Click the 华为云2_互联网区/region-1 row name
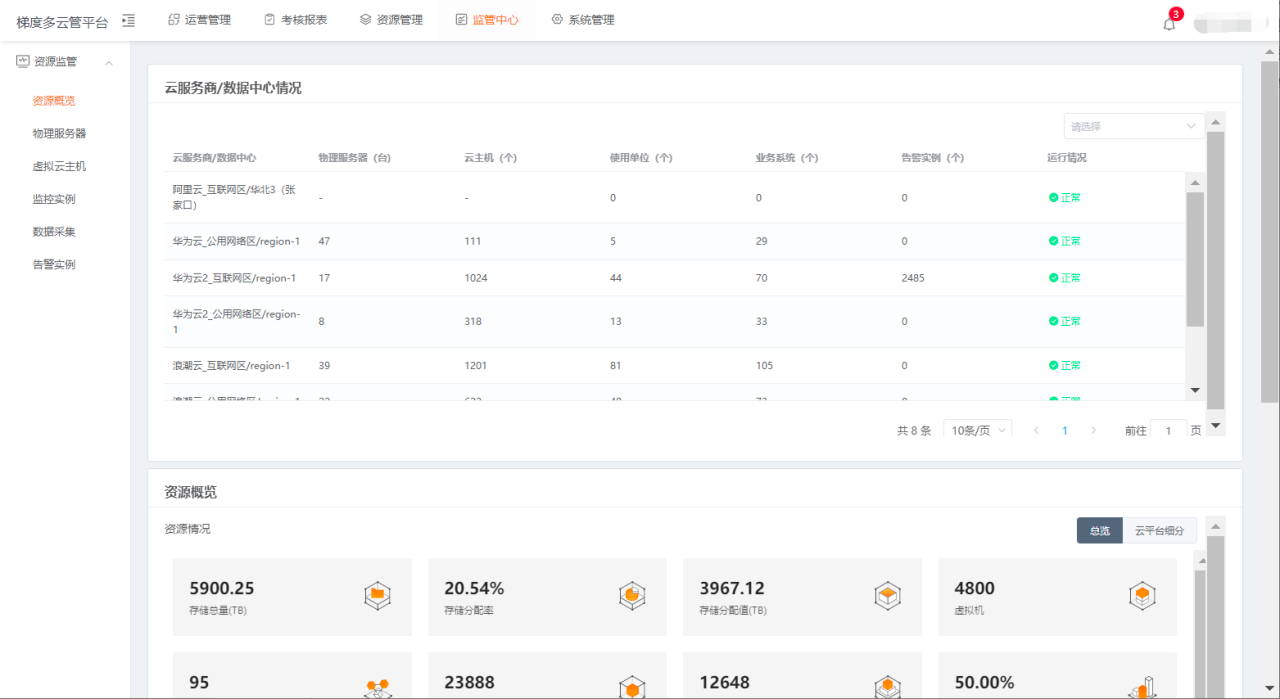Viewport: 1280px width, 699px height. tap(234, 278)
